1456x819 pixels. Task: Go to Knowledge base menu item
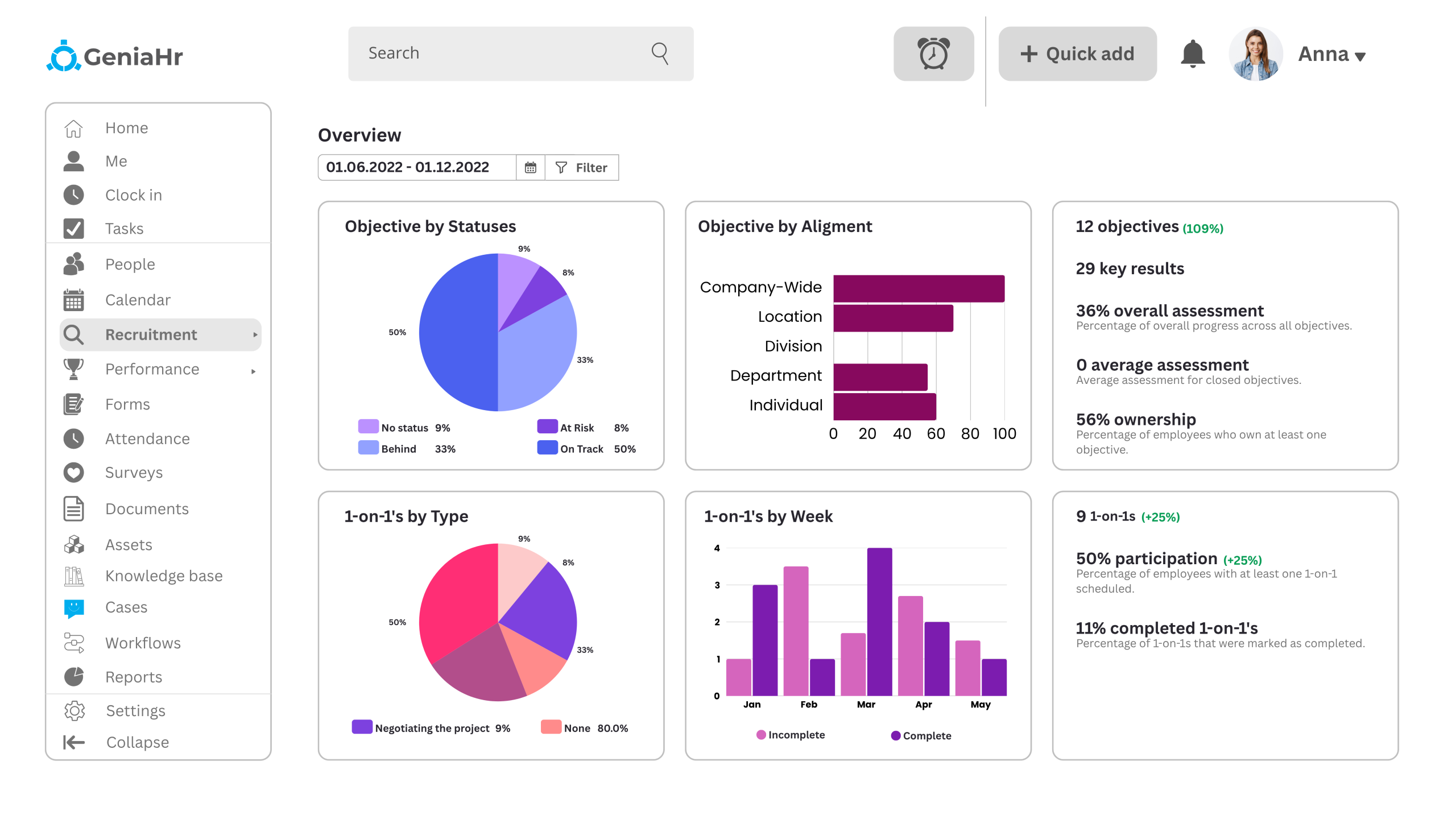click(x=164, y=576)
